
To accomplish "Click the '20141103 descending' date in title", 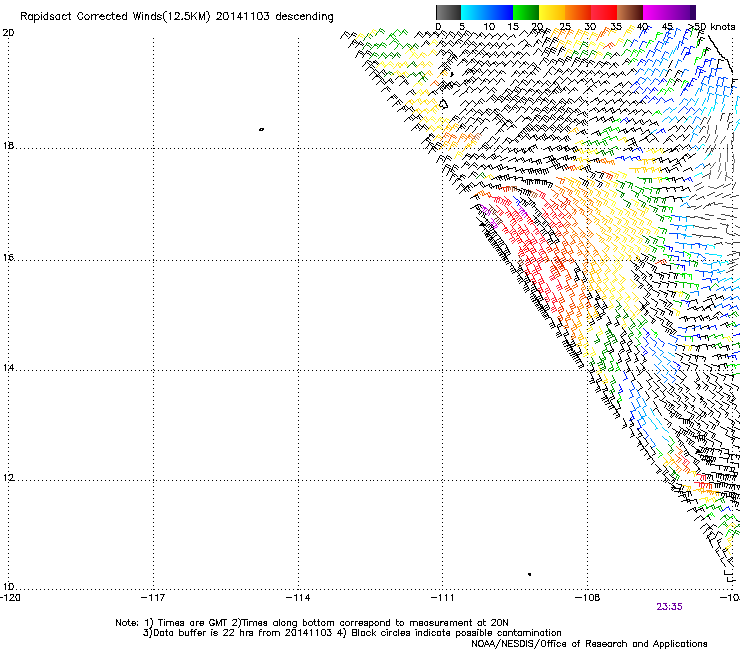I will [274, 16].
